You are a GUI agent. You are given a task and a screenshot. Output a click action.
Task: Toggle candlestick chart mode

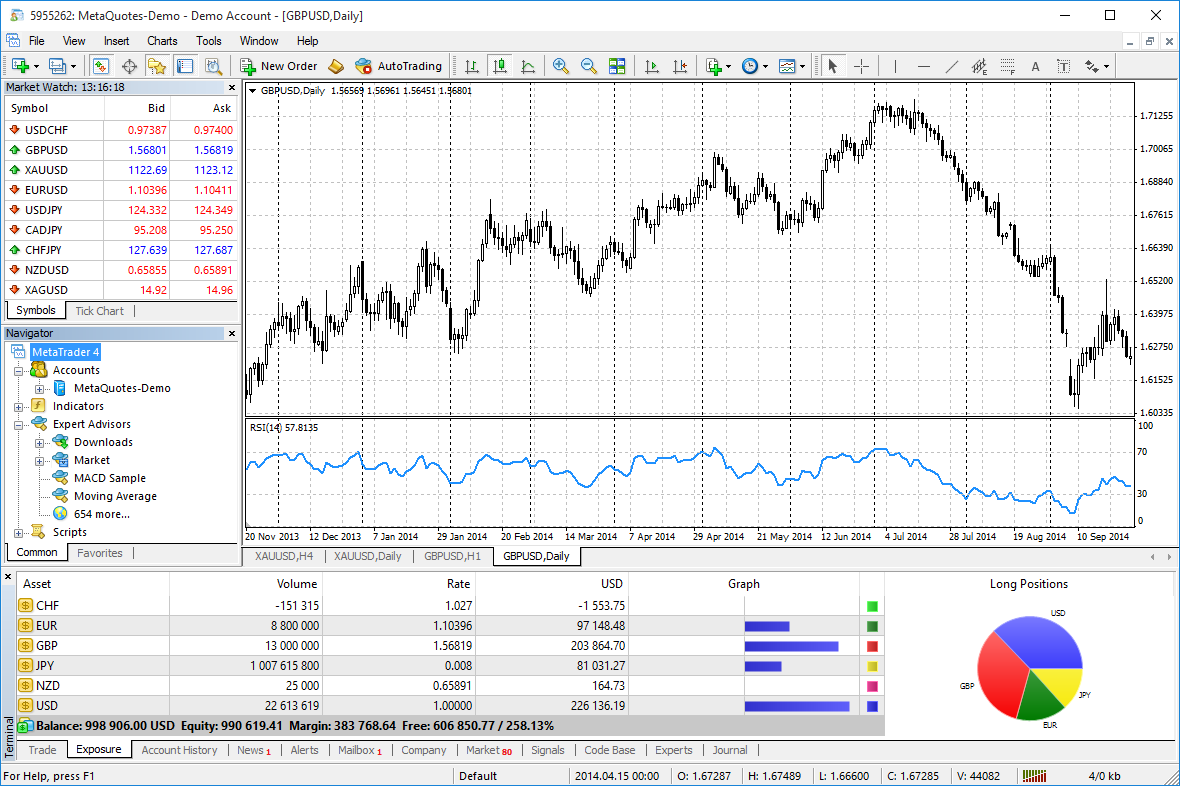pos(500,66)
